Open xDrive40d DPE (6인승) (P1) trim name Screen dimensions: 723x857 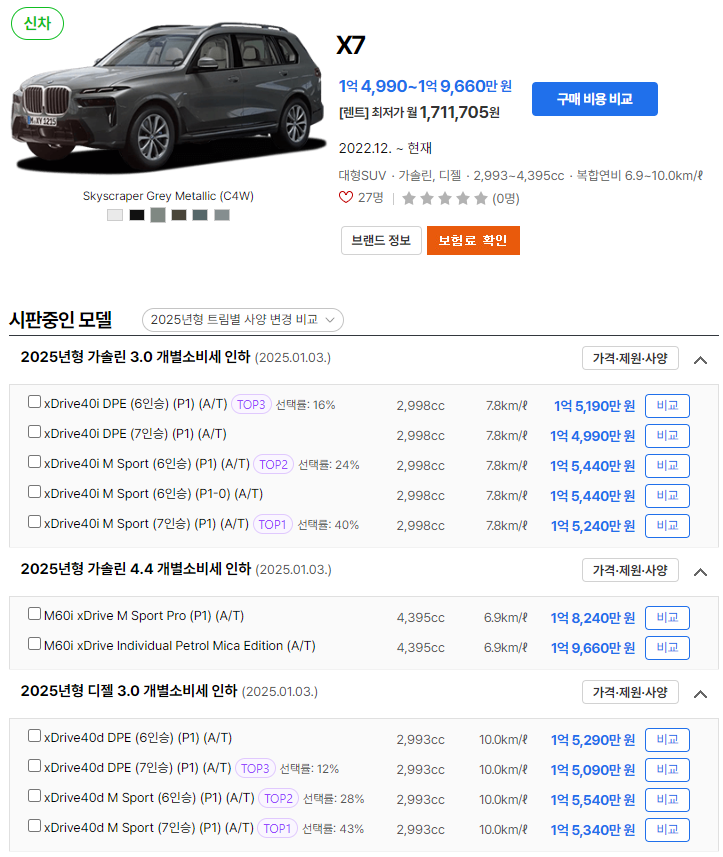point(138,737)
